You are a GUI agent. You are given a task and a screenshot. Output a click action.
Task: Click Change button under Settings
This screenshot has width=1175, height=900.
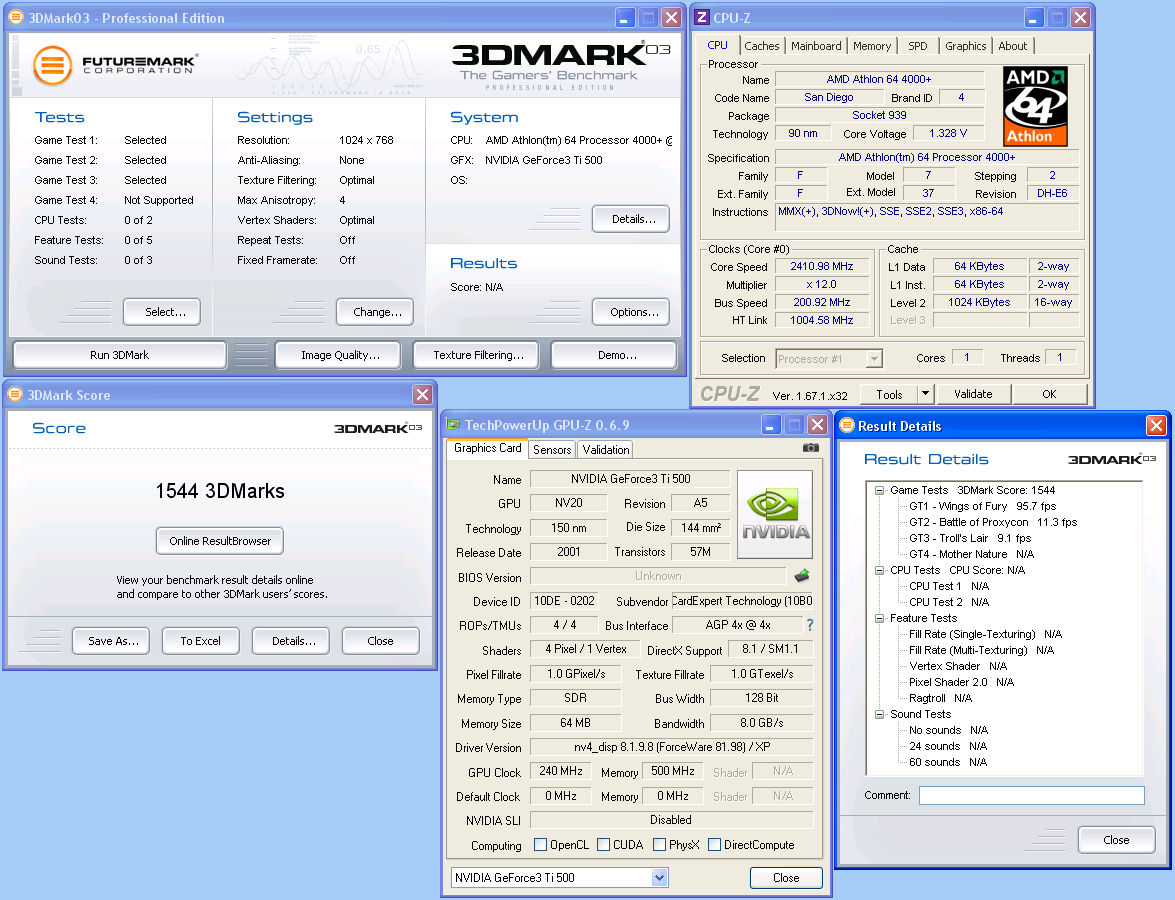376,312
